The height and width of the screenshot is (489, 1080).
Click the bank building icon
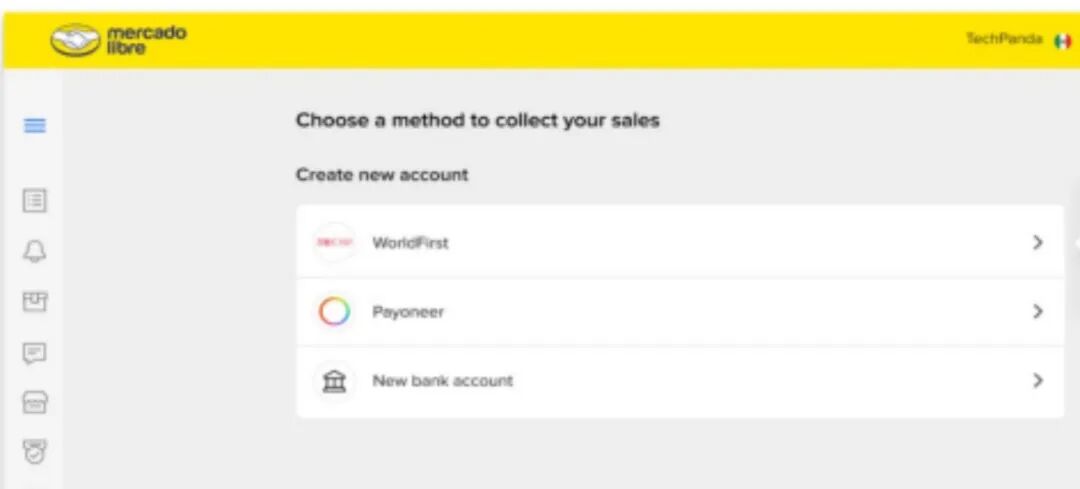point(334,381)
